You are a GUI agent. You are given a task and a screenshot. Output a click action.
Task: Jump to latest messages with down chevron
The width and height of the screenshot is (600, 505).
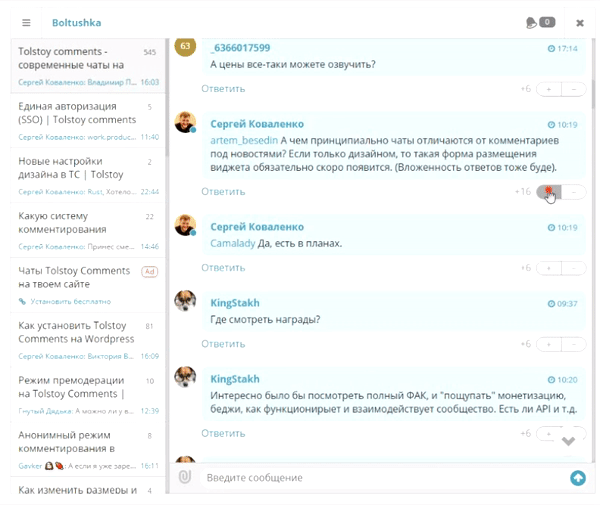point(568,441)
